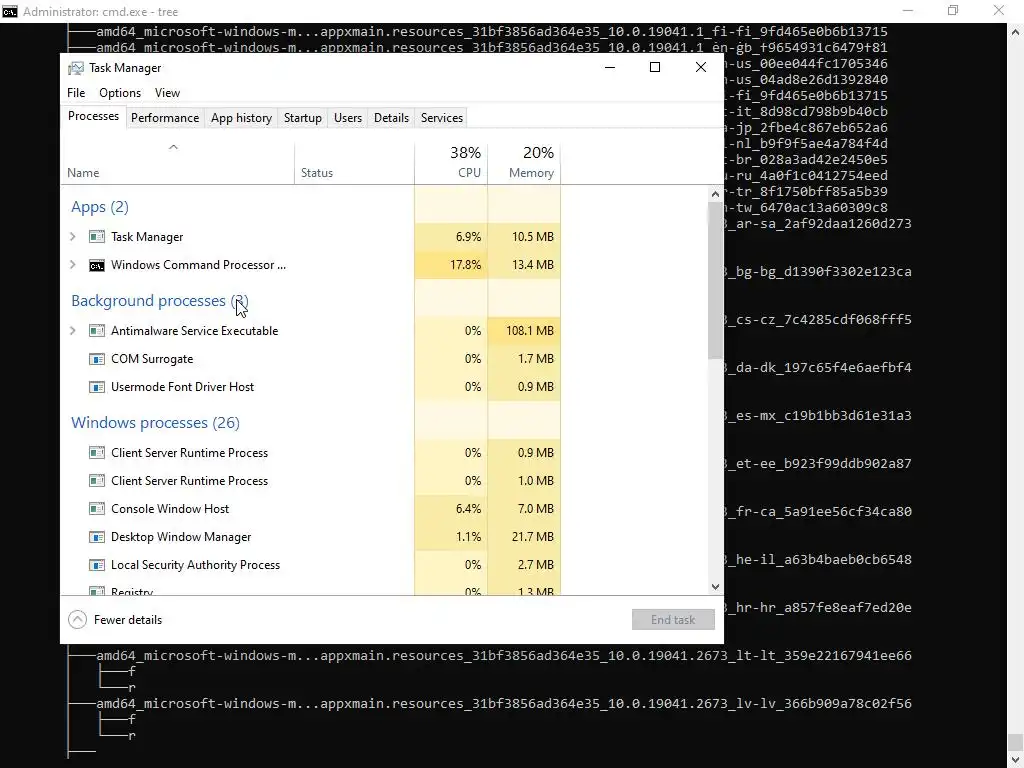1024x768 pixels.
Task: Click the Task Manager process row icon
Action: pos(97,236)
